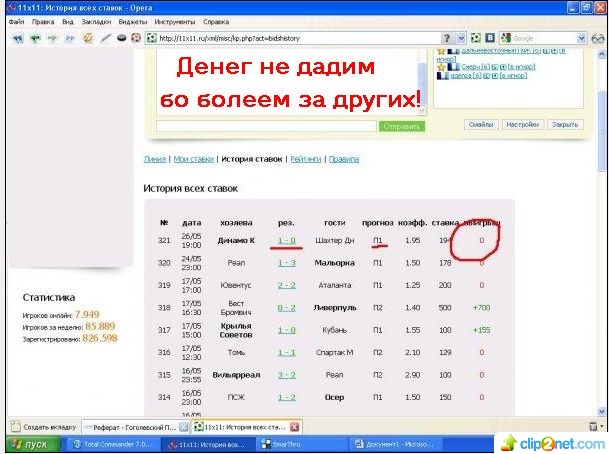The image size is (609, 454).
Task: Open the Правила link
Action: (343, 159)
